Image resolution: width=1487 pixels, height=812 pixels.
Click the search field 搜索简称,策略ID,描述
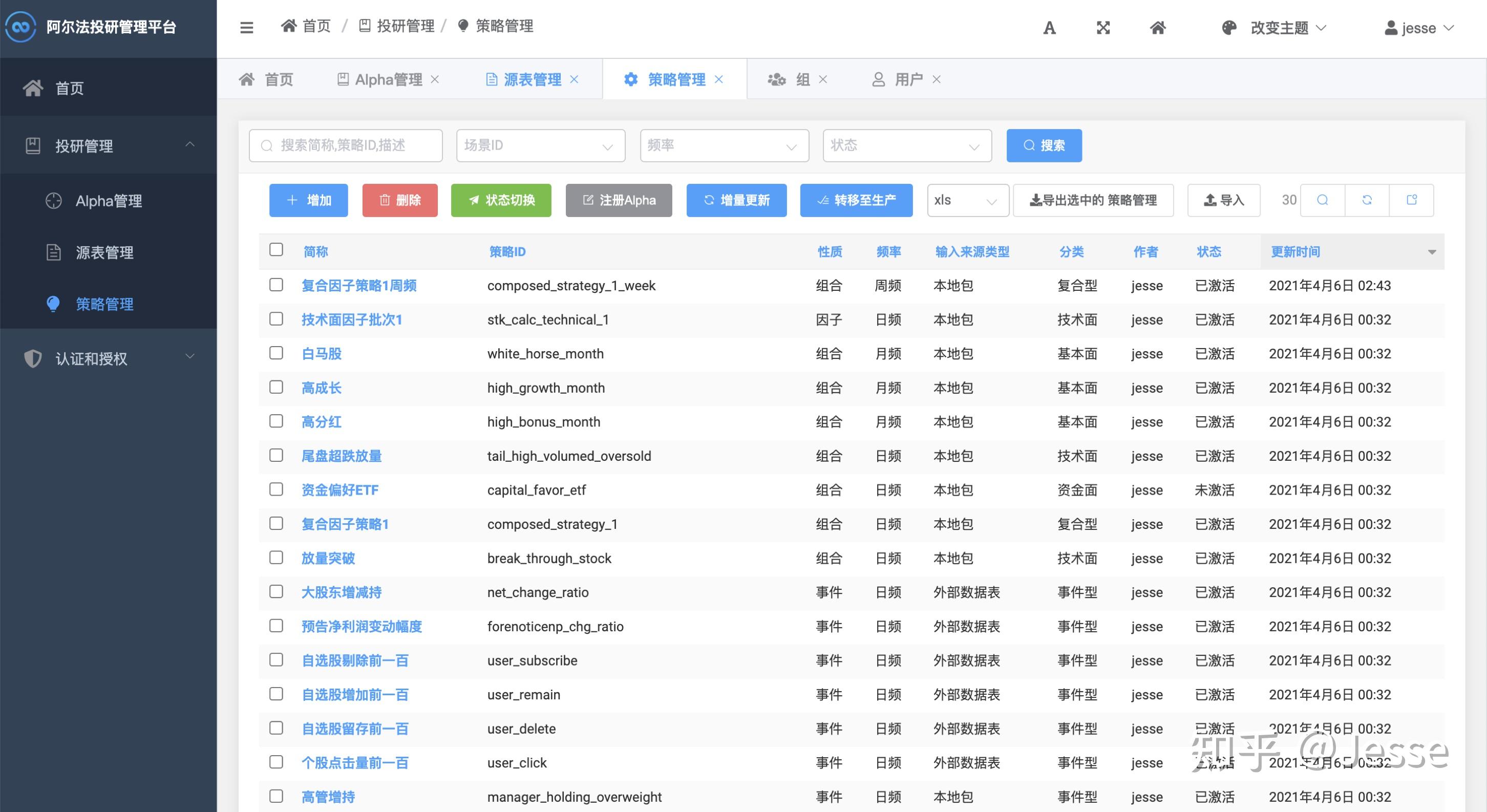click(346, 145)
